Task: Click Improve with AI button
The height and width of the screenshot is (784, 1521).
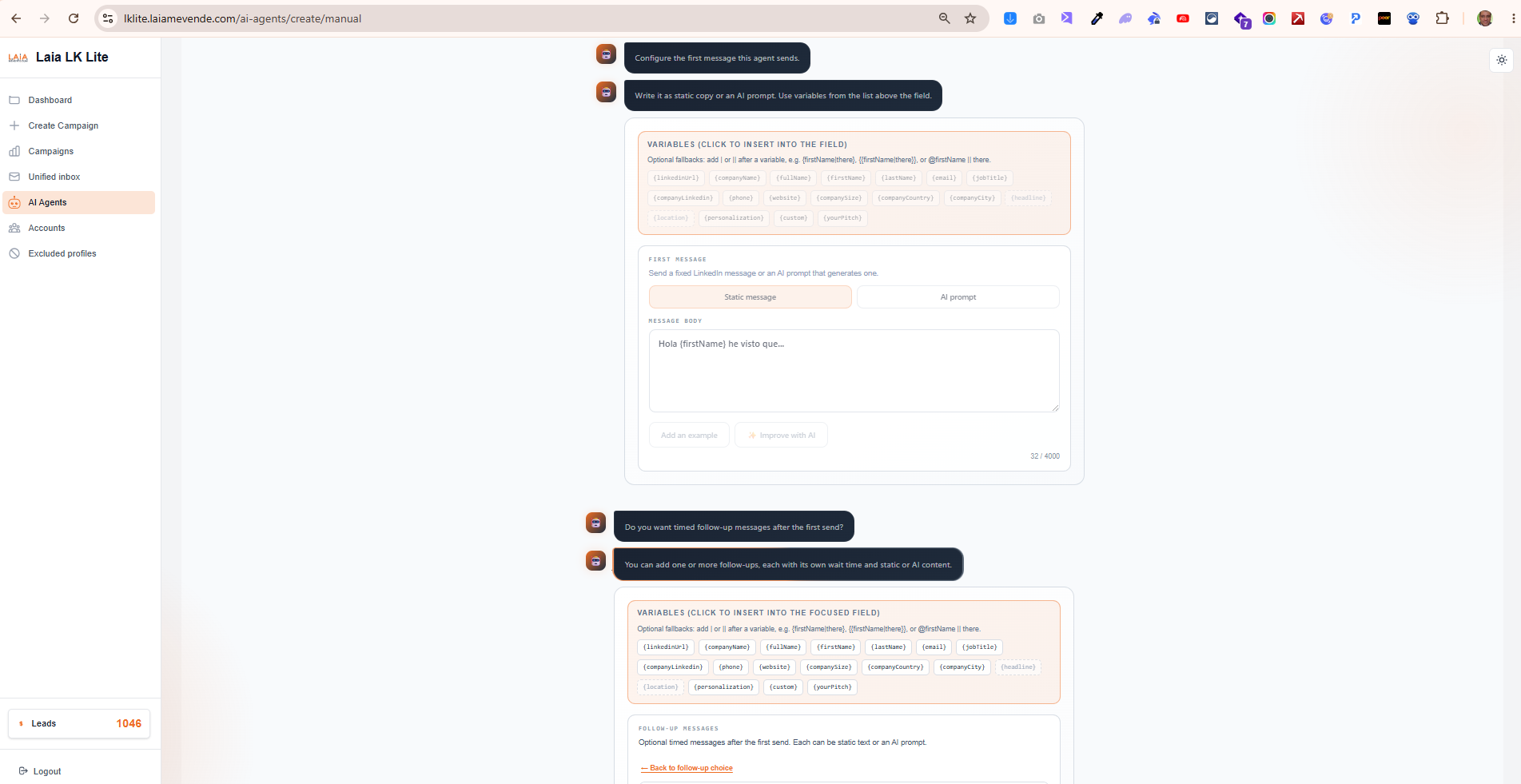Action: tap(781, 436)
